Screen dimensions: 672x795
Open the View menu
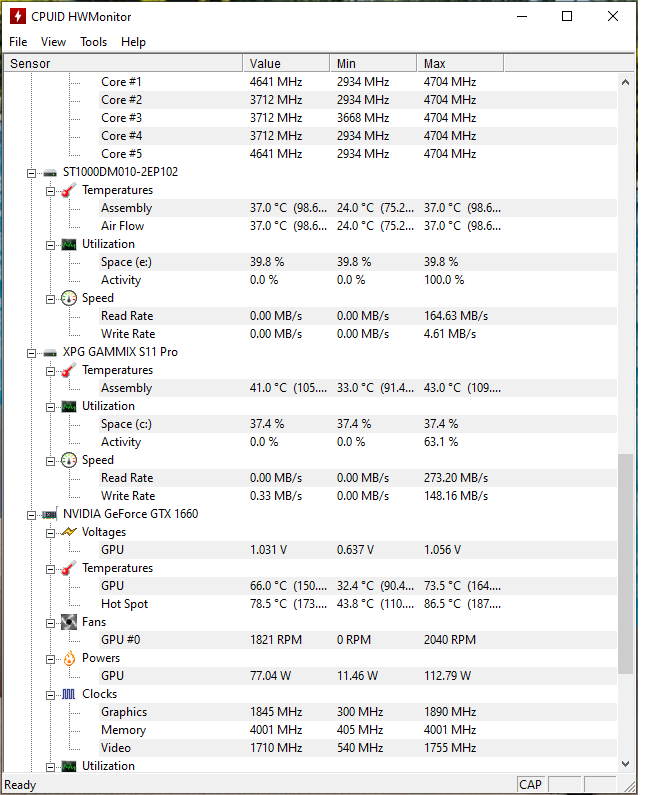pyautogui.click(x=53, y=42)
